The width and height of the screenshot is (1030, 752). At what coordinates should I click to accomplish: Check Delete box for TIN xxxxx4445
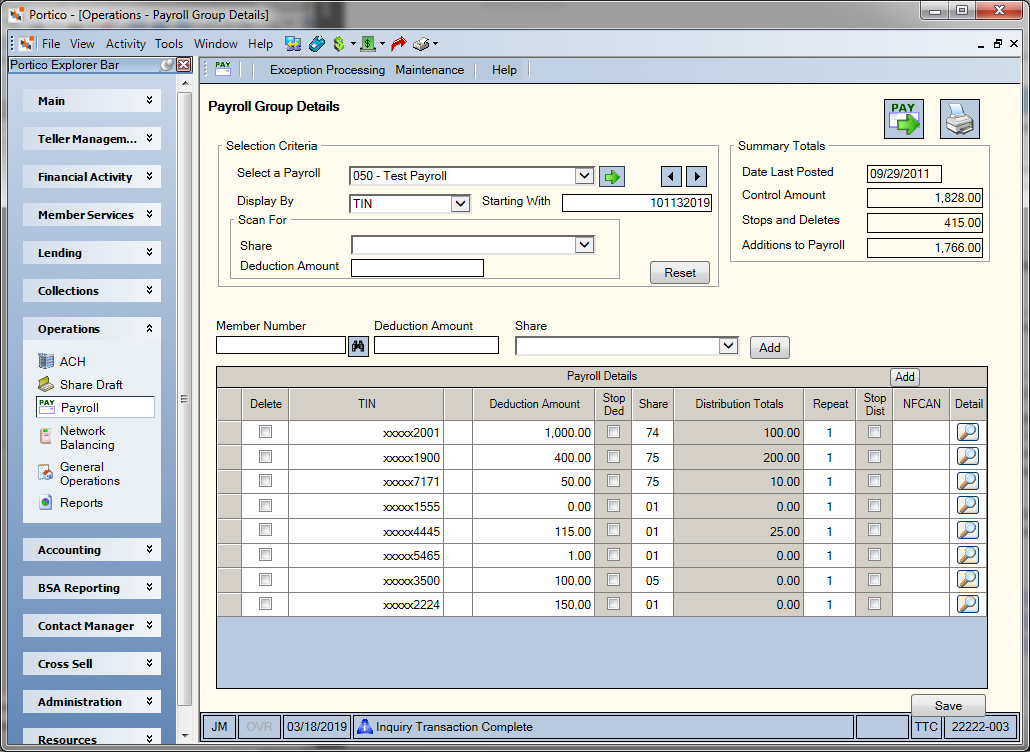265,530
